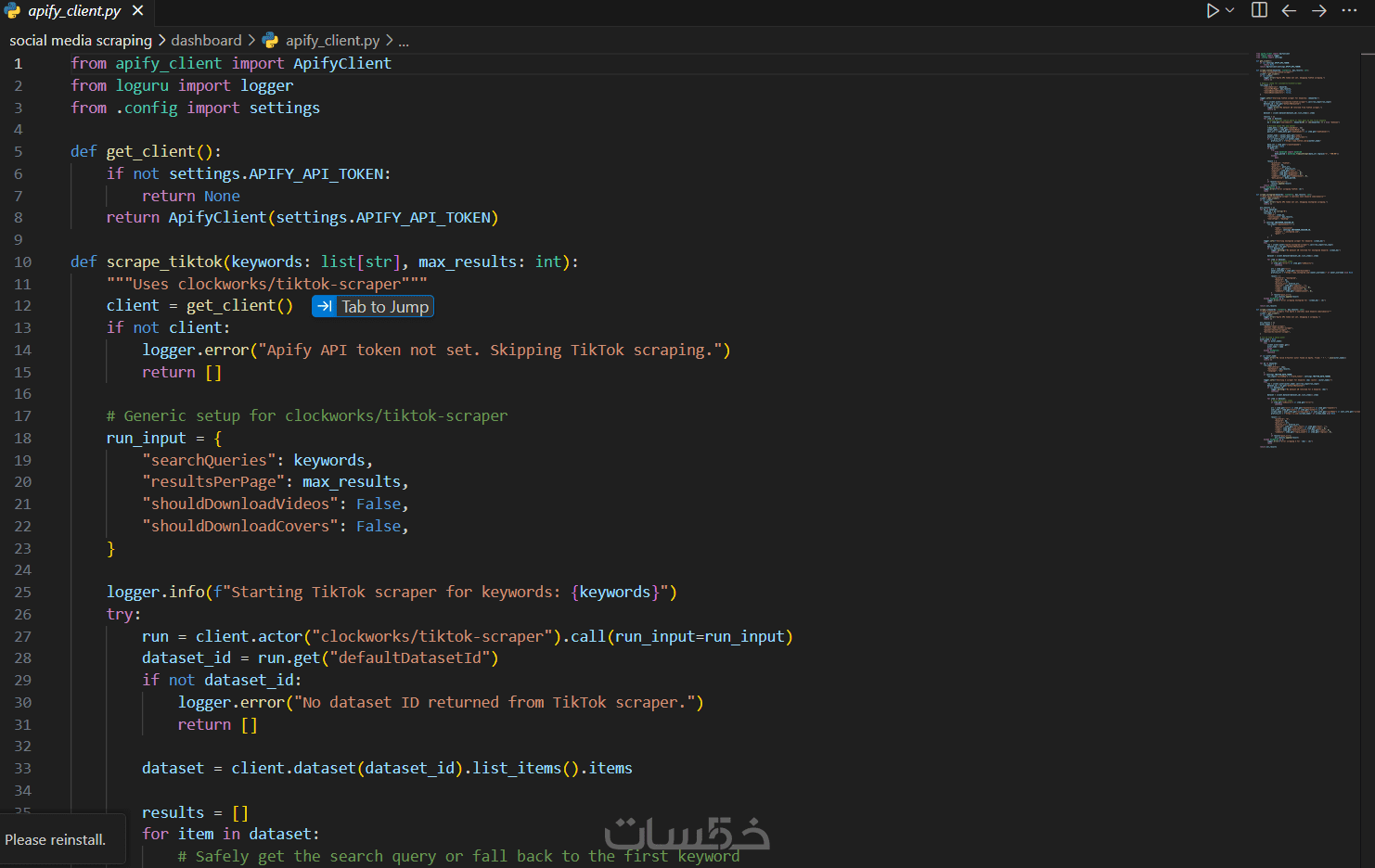
Task: Place cursor on 'def get_client():'
Action: (x=146, y=152)
